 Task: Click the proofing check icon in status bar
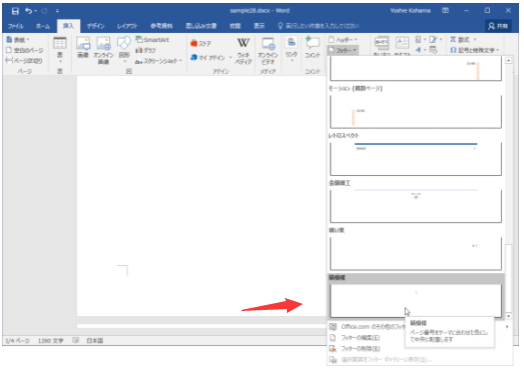pyautogui.click(x=76, y=340)
